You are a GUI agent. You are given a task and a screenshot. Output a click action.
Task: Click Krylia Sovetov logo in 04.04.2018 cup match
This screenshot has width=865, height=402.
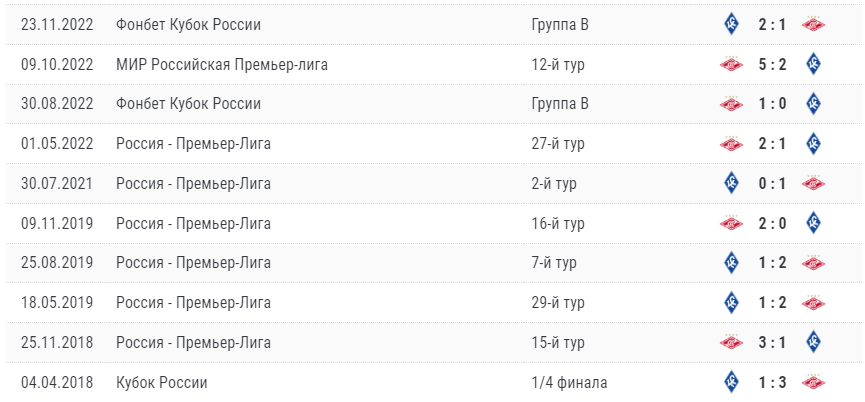731,382
